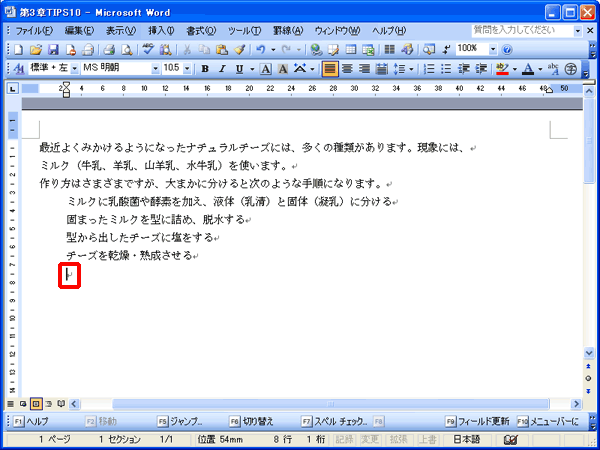Apply character shading A icon
Image resolution: width=600 pixels, height=450 pixels.
(x=283, y=69)
